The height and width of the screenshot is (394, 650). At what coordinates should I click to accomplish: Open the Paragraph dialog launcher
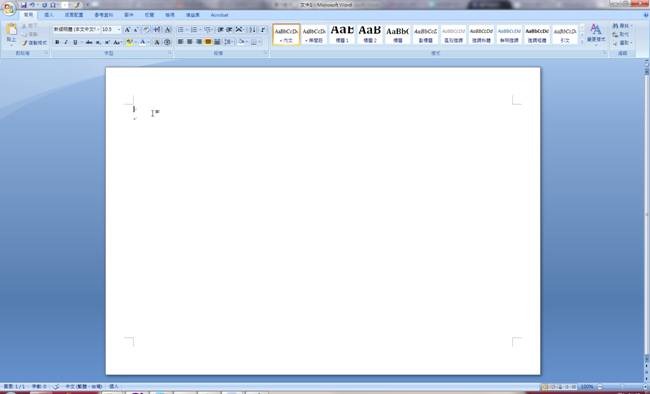point(266,54)
